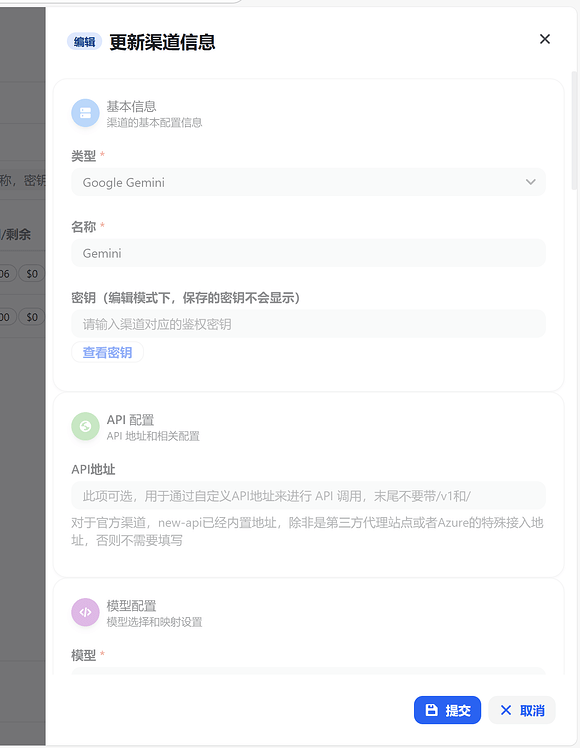Click the green API 配置 section icon
Image resolution: width=580 pixels, height=748 pixels.
(x=85, y=426)
